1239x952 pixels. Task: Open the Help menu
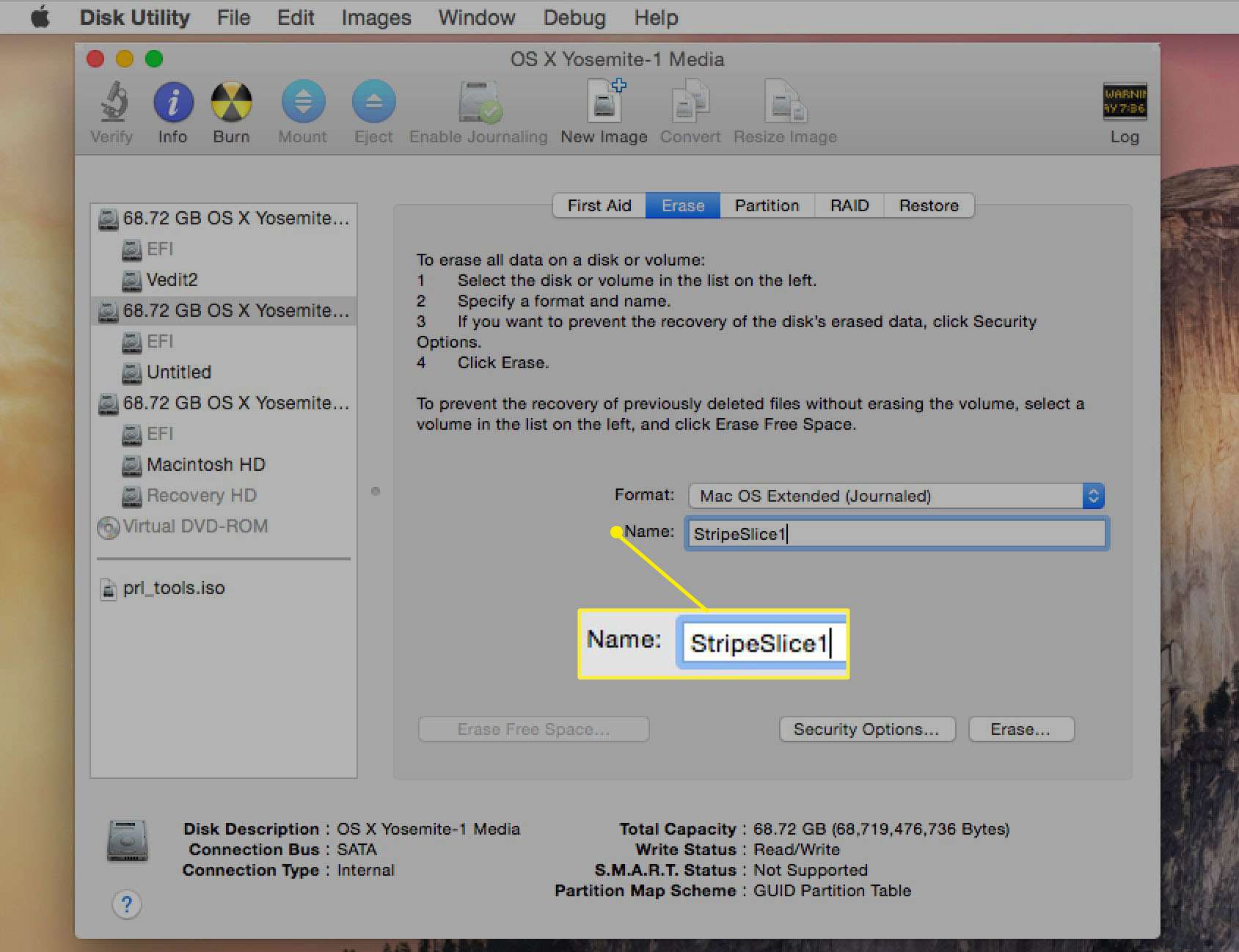656,17
